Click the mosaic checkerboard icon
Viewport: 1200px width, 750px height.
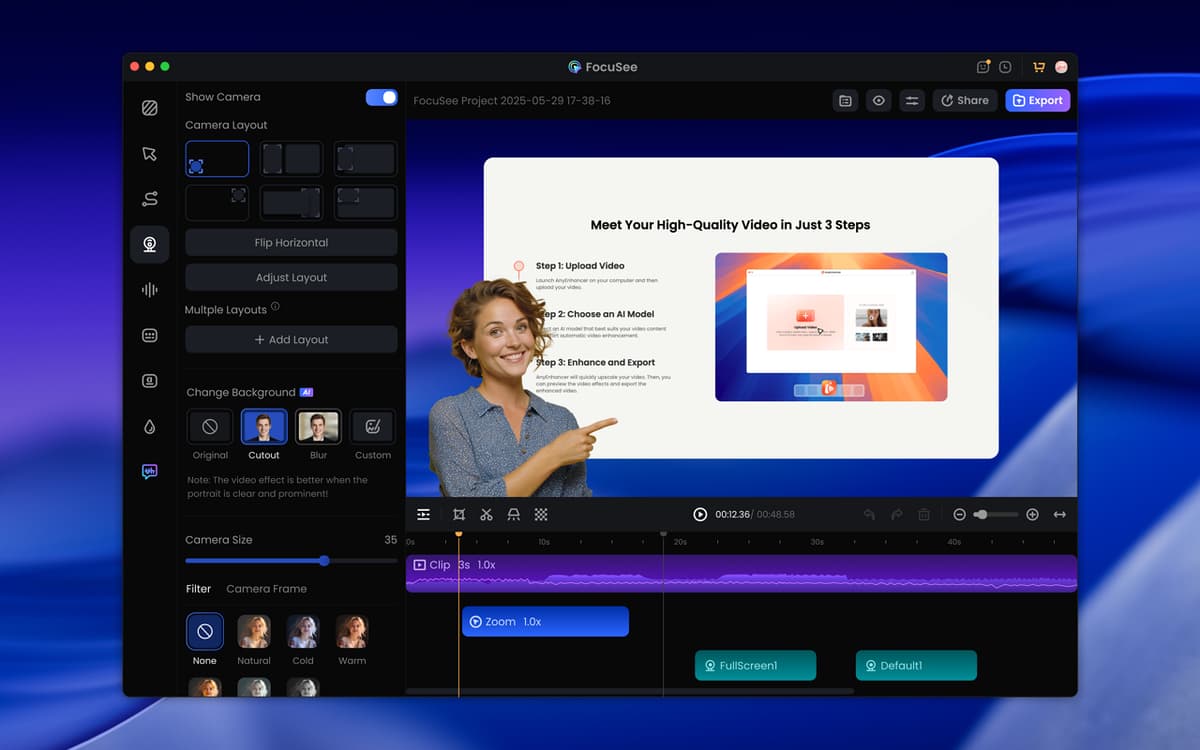pos(541,514)
